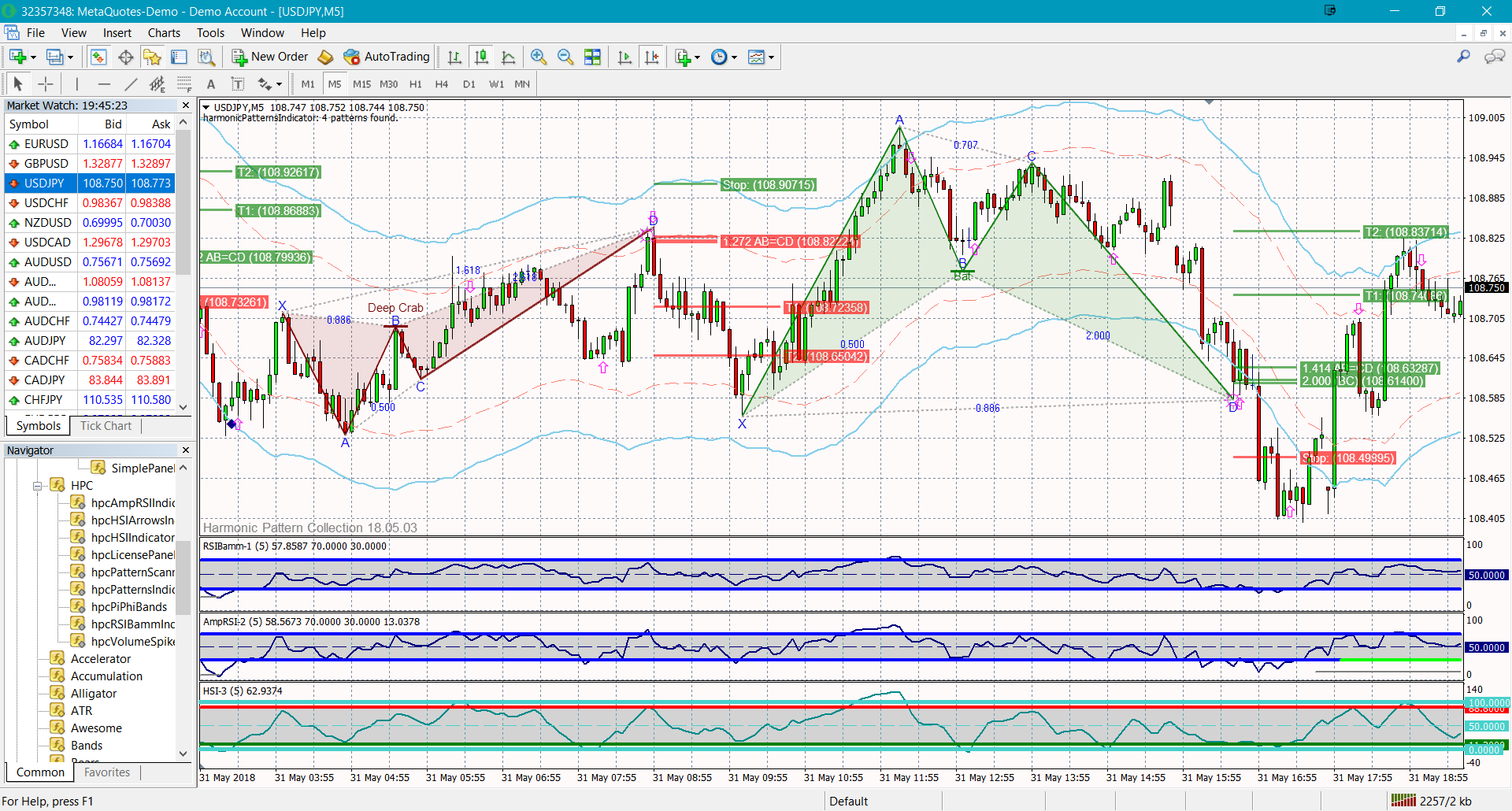The width and height of the screenshot is (1512, 811).
Task: Toggle the AutoTrading button
Action: coord(387,57)
